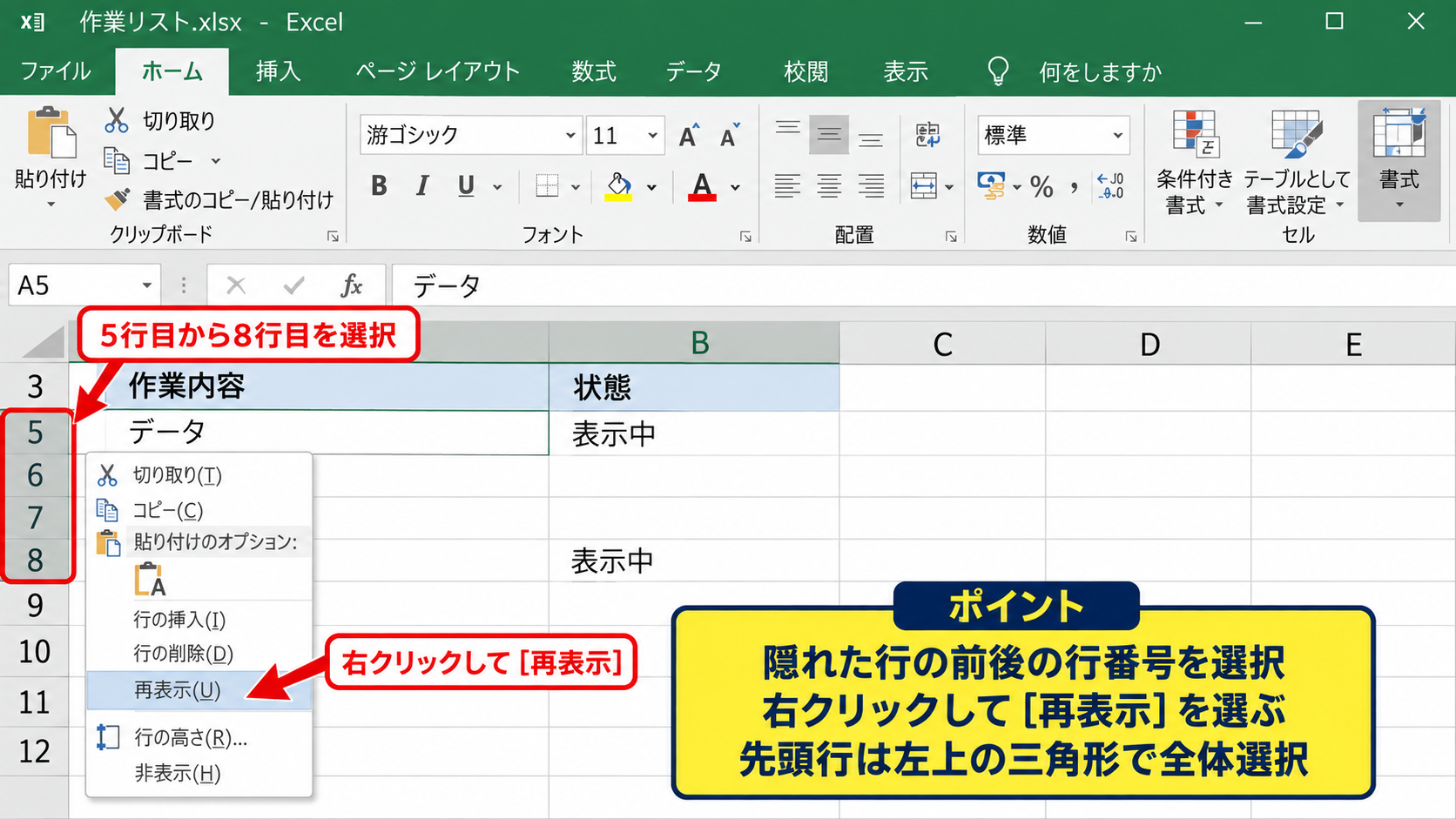This screenshot has height=819, width=1456.
Task: Open the Copy dropdown arrow
Action: coord(216,161)
